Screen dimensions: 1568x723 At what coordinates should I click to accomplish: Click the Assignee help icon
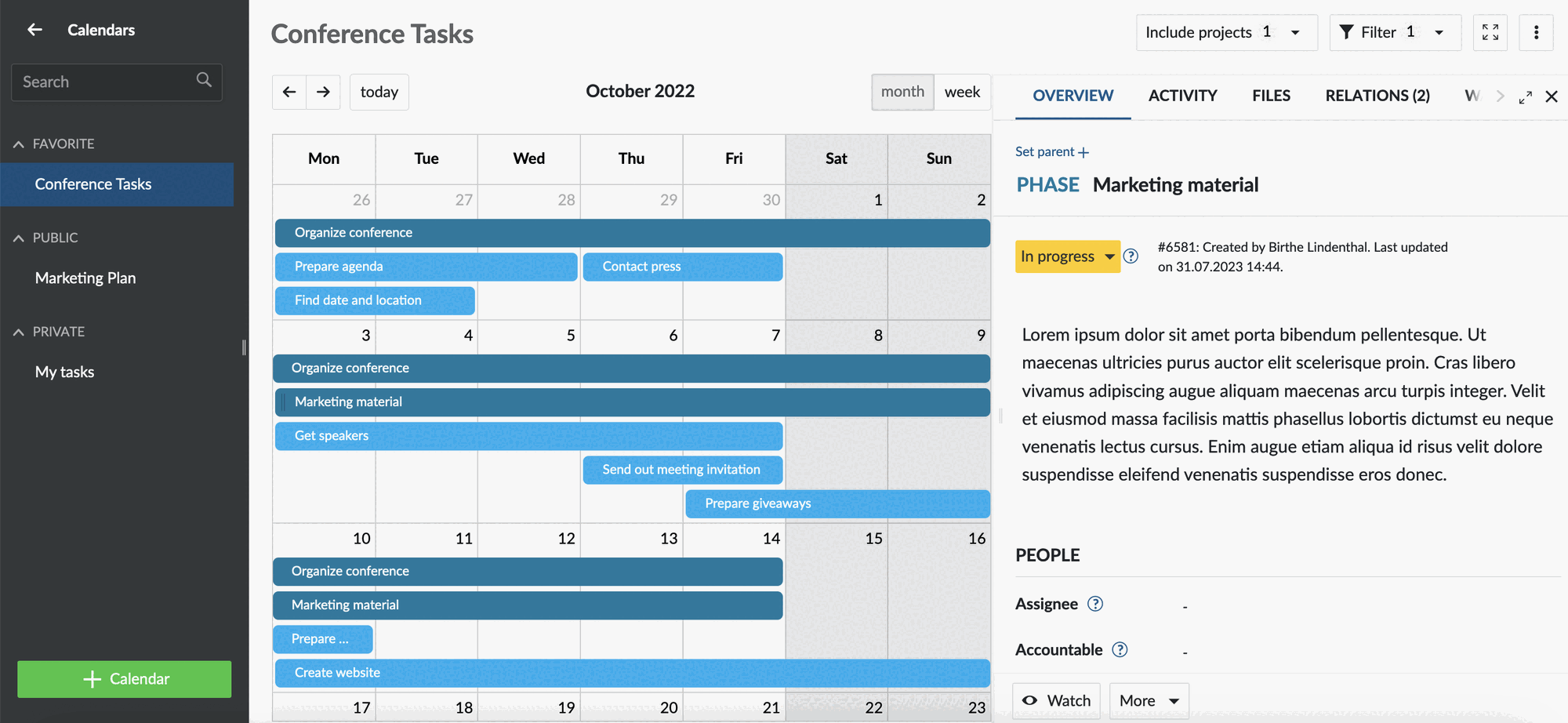click(1095, 604)
